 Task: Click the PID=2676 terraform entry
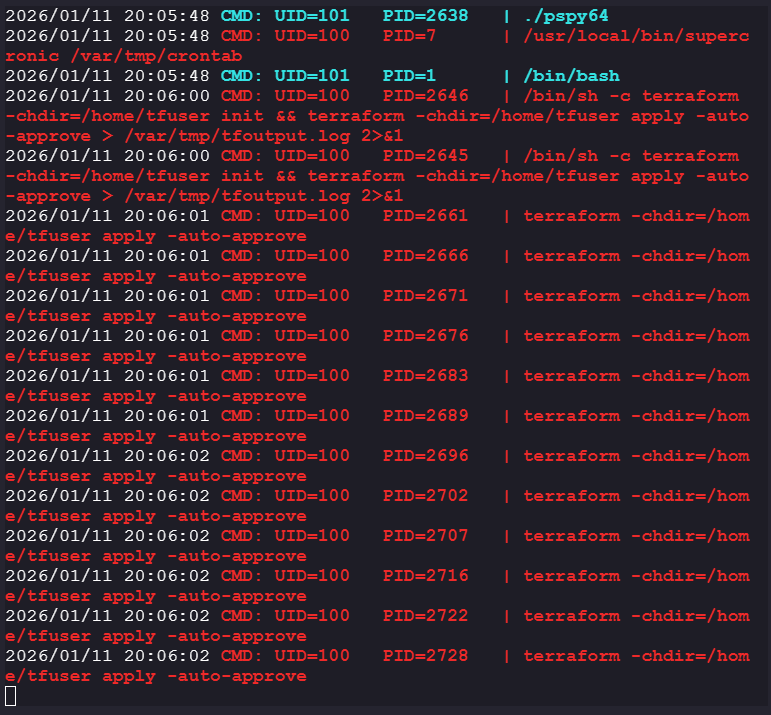click(x=425, y=336)
